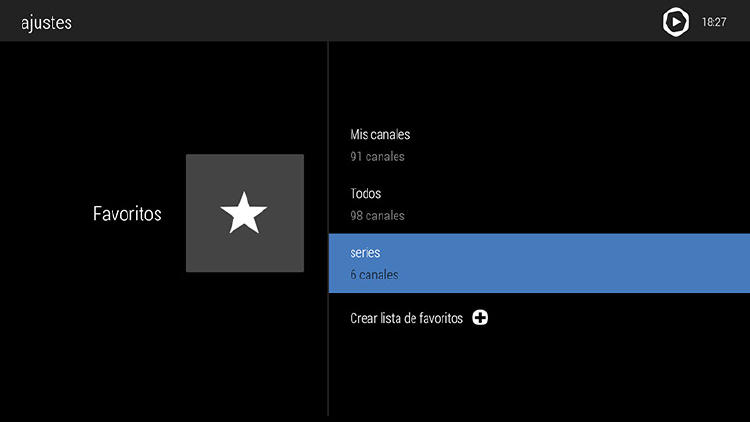
Task: Click the ajustes title in the header
Action: 46,21
